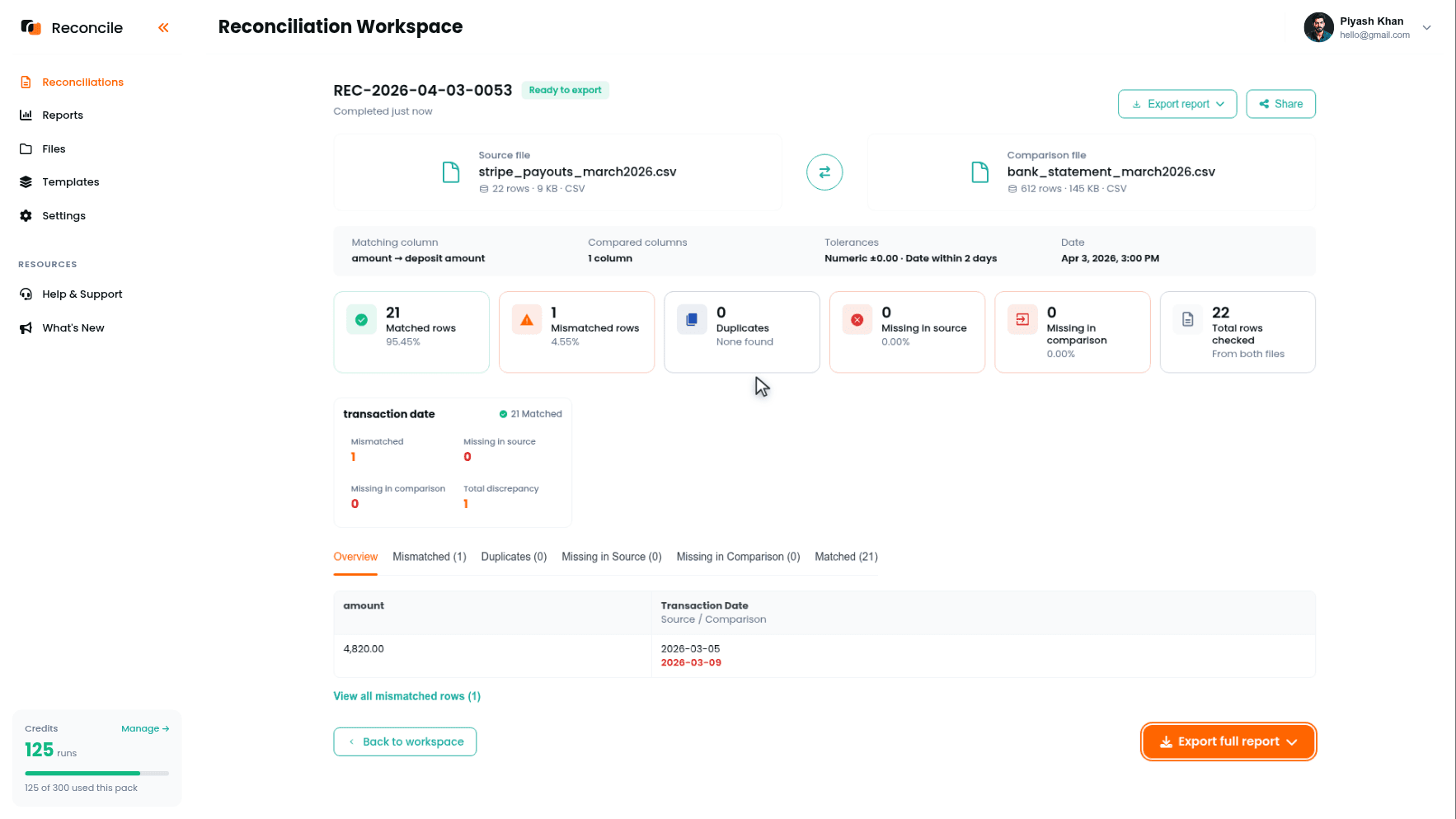Expand the user account chevron menu
This screenshot has height=819, width=1456.
tap(1426, 27)
